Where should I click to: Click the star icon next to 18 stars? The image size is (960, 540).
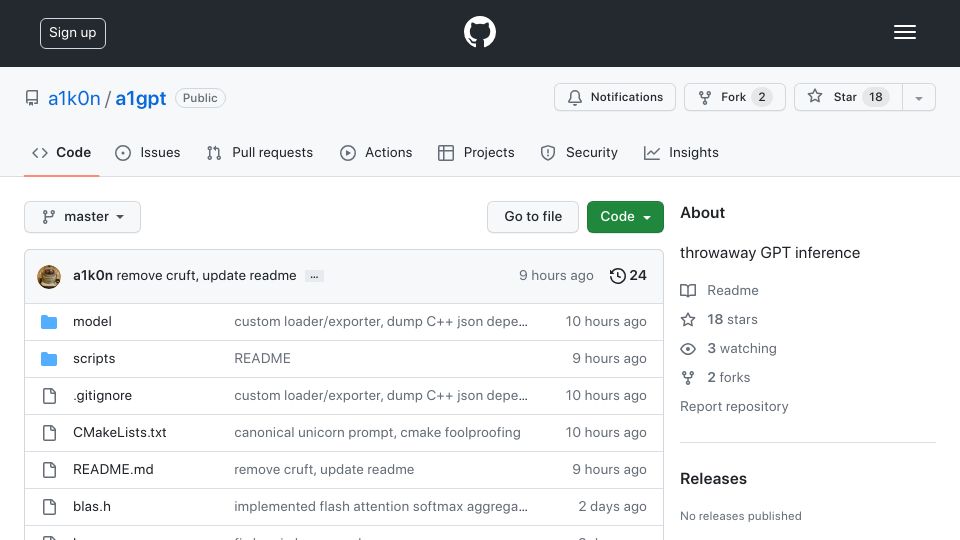tap(688, 320)
